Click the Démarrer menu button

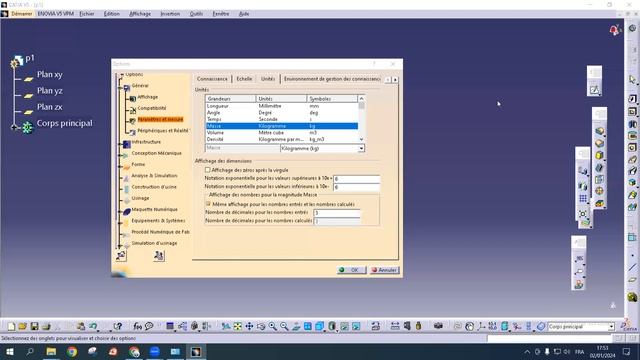[x=21, y=13]
